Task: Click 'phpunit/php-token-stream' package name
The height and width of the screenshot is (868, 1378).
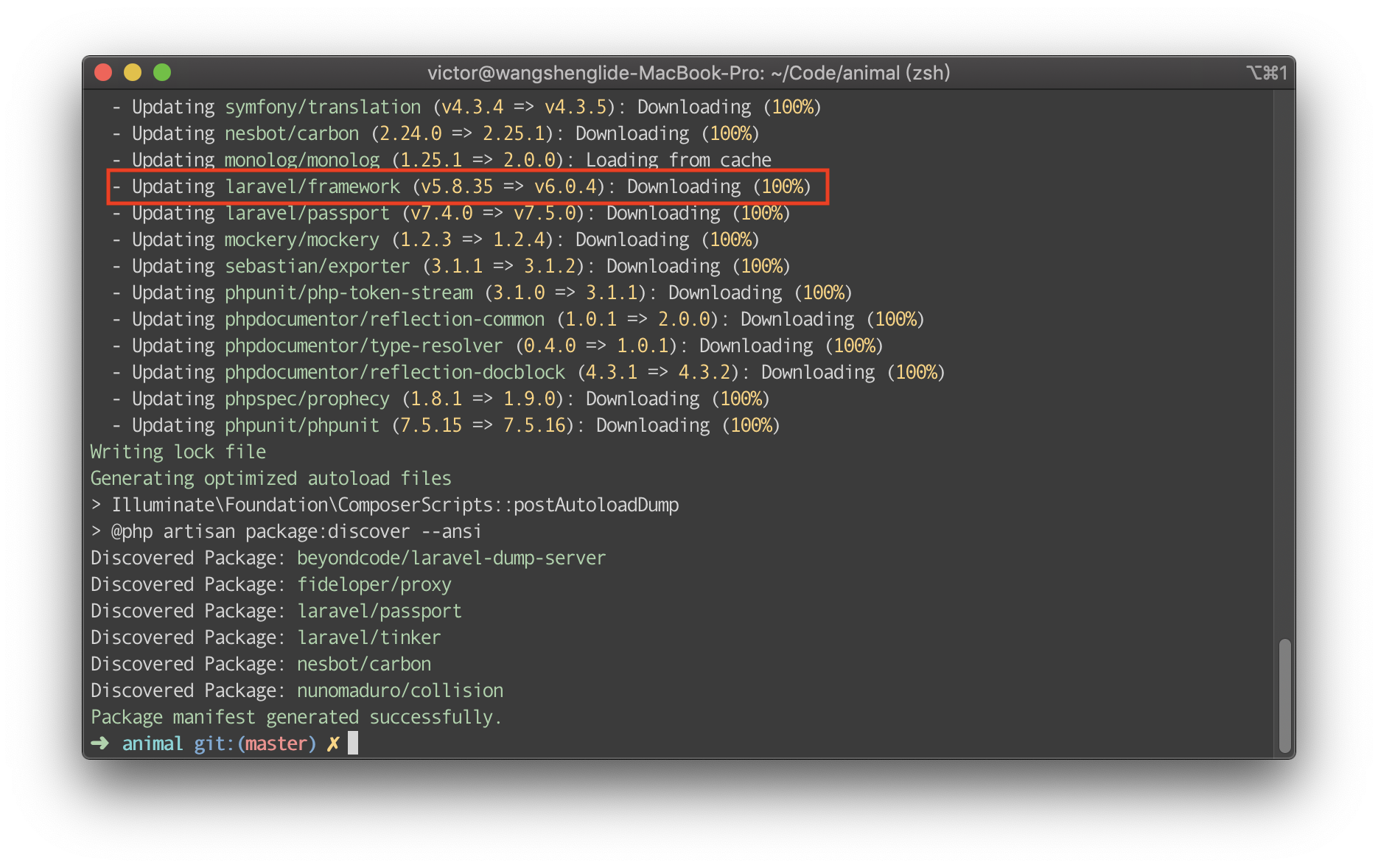Action: 349,293
